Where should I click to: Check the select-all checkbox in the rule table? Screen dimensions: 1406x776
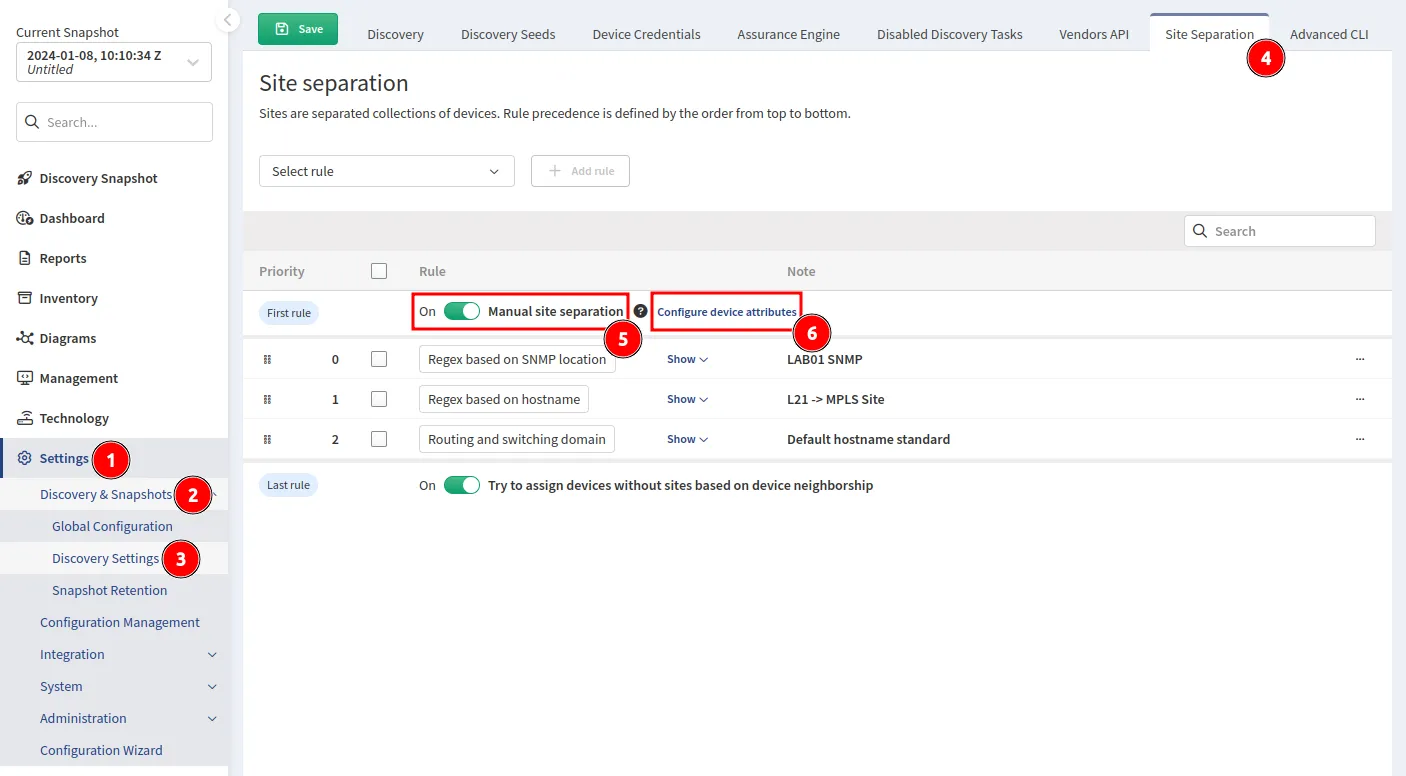pyautogui.click(x=379, y=271)
